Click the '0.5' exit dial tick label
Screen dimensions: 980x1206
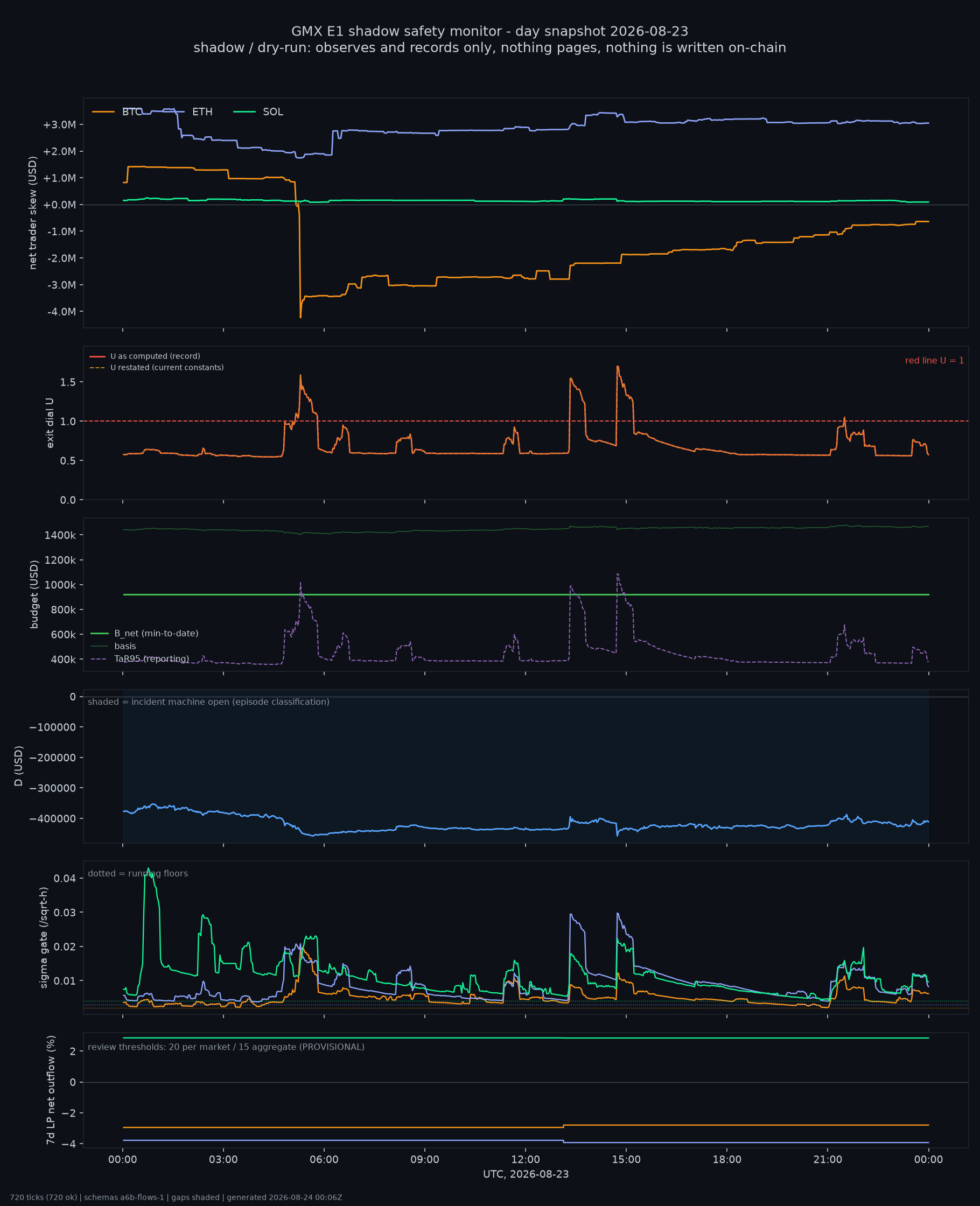pos(68,460)
